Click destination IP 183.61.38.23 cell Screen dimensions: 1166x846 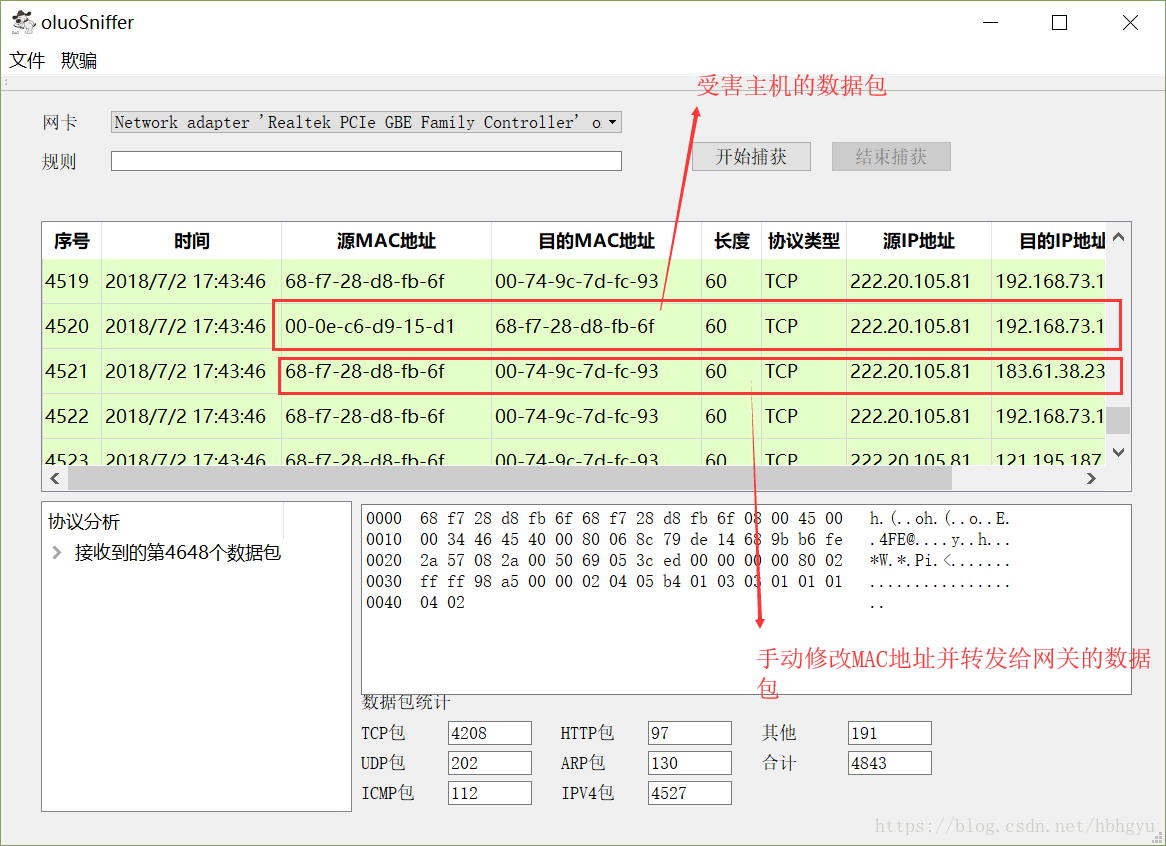pyautogui.click(x=1049, y=371)
